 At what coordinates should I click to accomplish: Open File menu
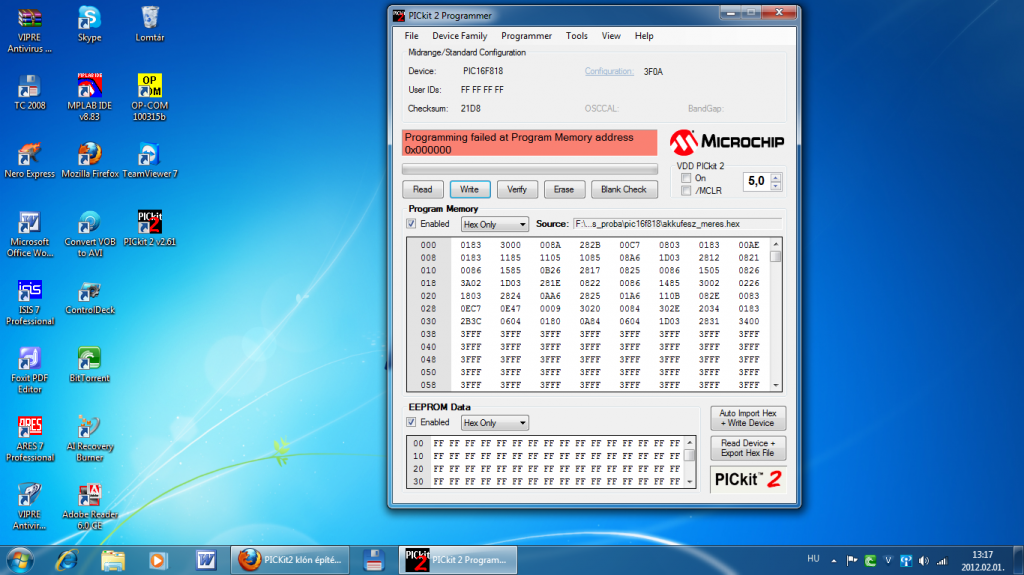411,36
